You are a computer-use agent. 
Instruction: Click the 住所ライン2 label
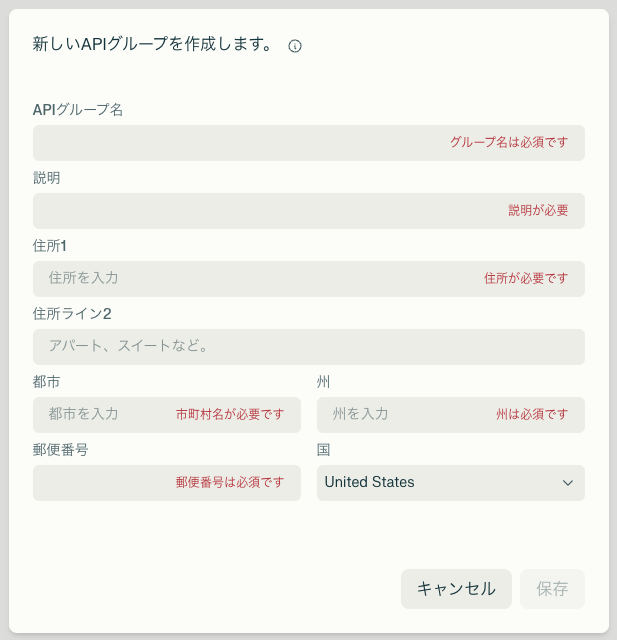(x=72, y=314)
